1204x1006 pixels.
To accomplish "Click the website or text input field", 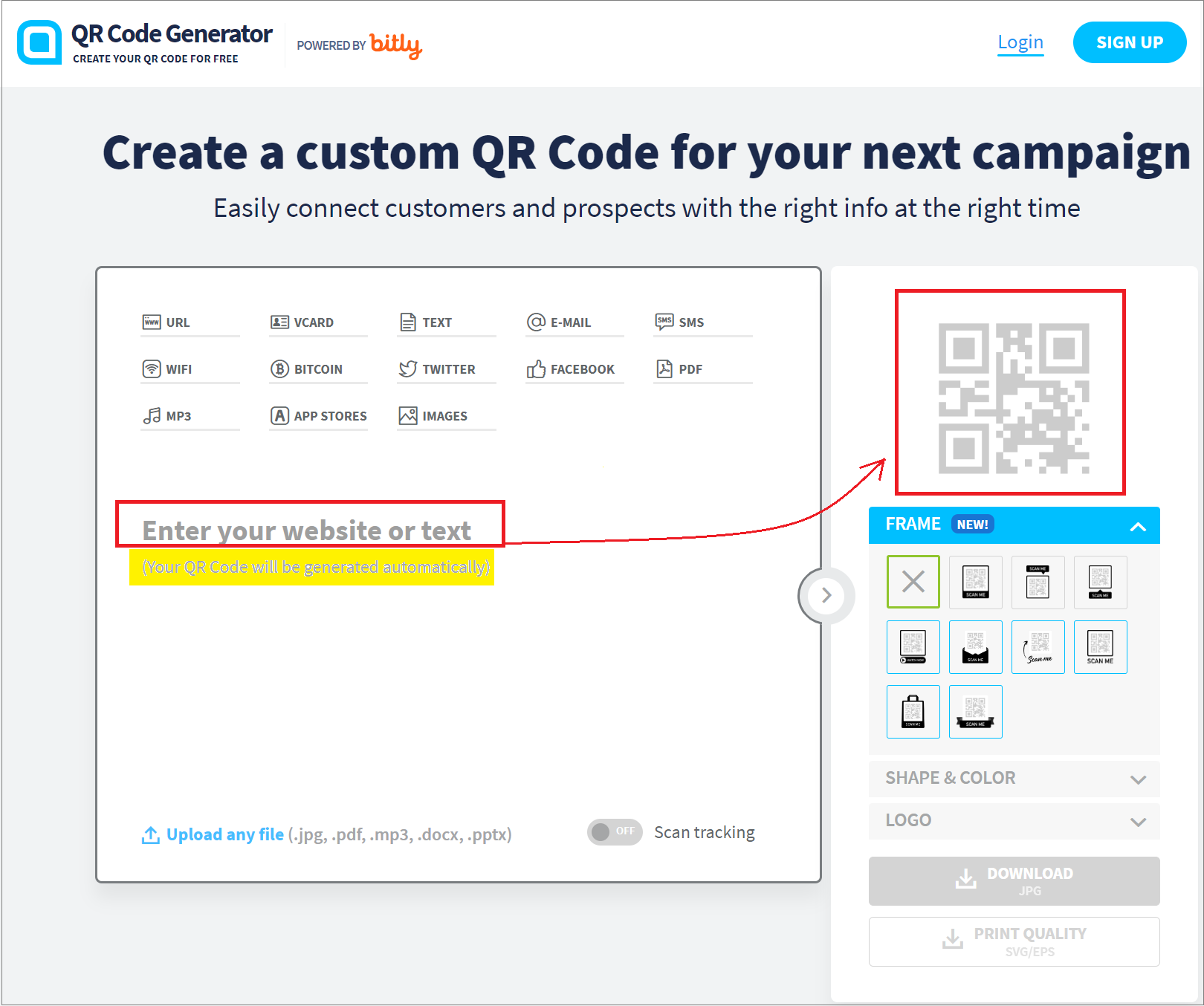I will [308, 530].
